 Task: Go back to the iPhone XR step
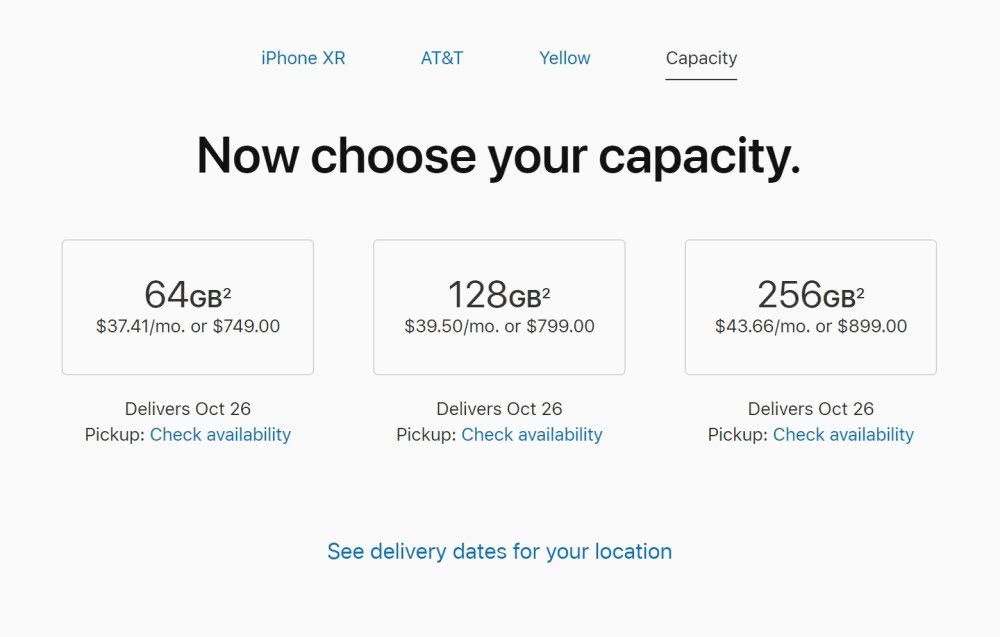tap(303, 58)
